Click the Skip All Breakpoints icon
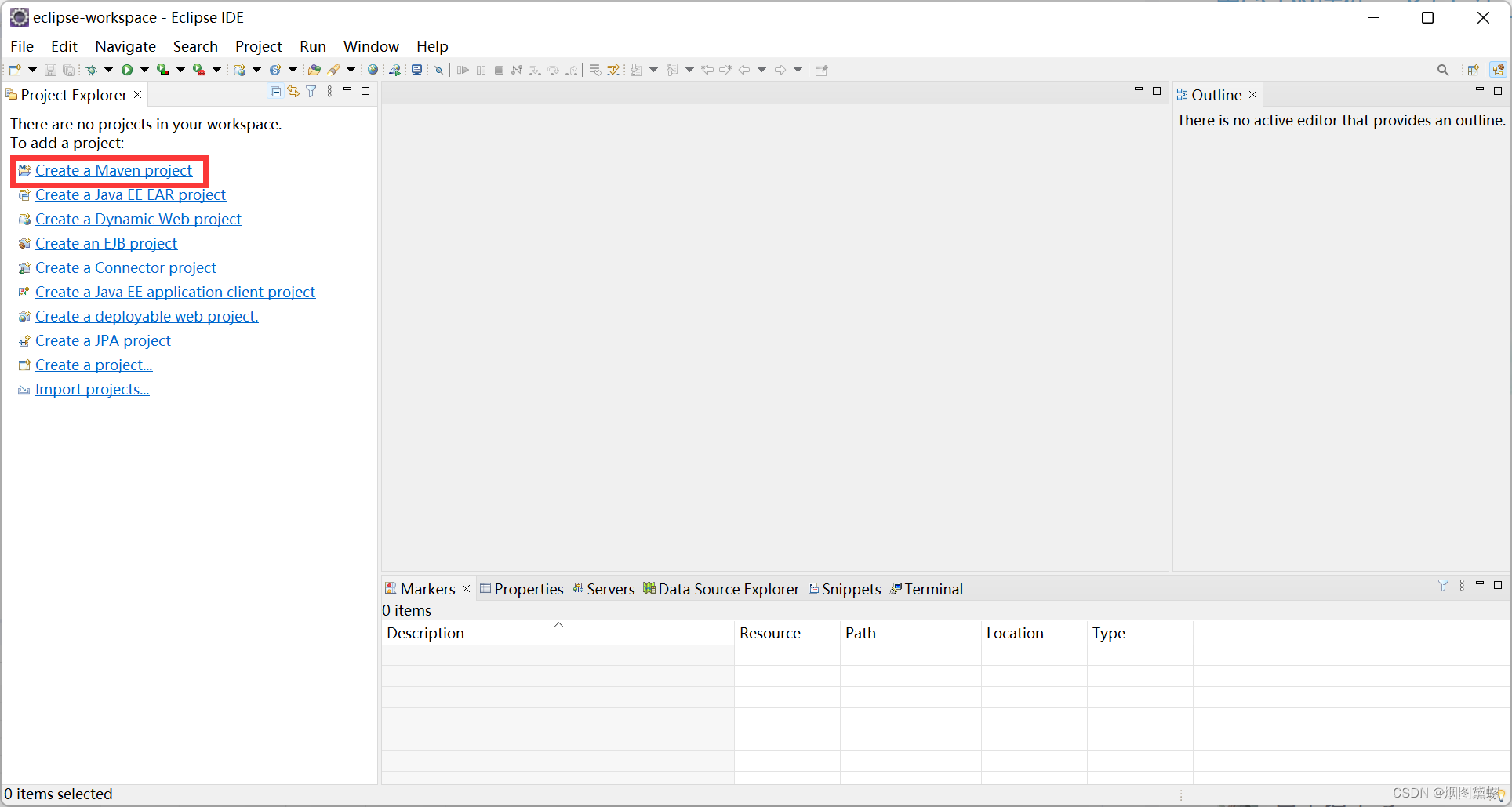The height and width of the screenshot is (807, 1512). pyautogui.click(x=438, y=70)
